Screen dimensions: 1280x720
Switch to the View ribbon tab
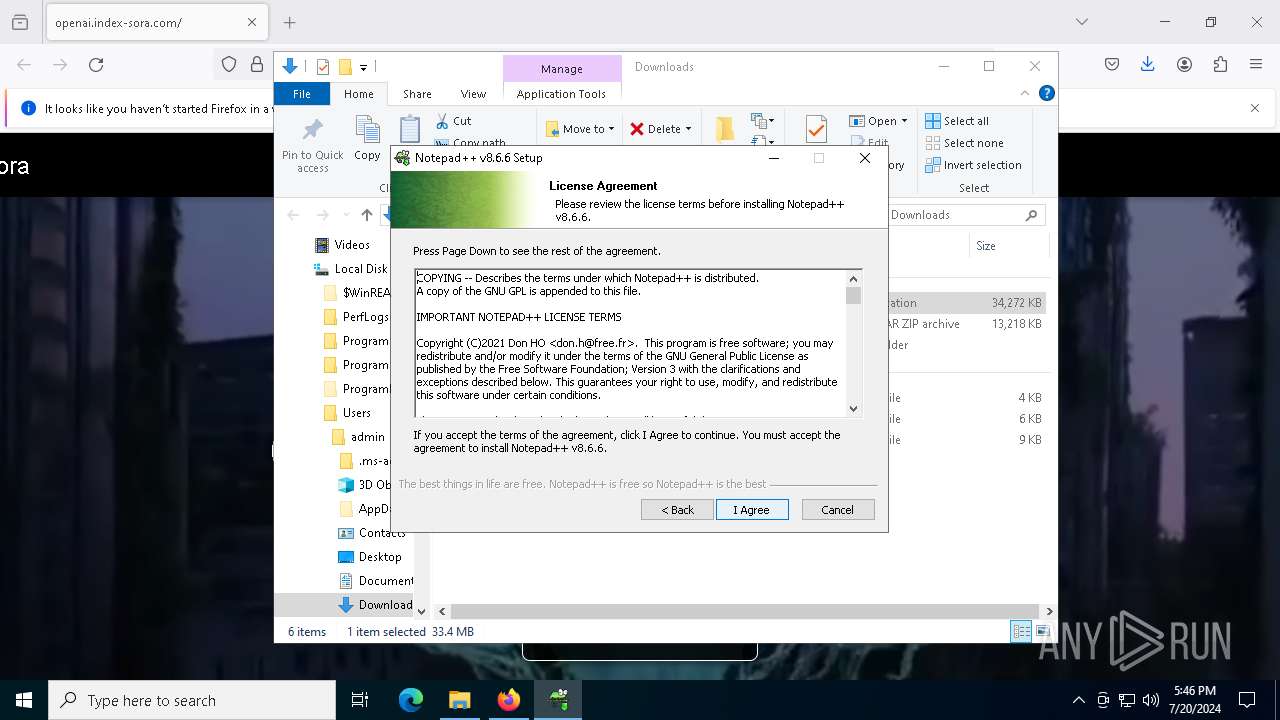click(473, 94)
